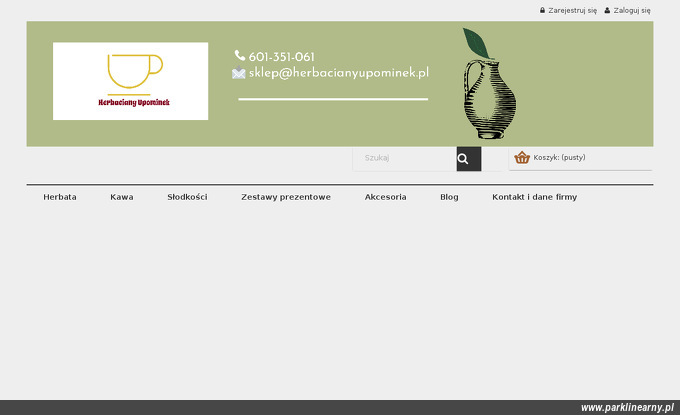Go to the Blog page

pos(449,197)
